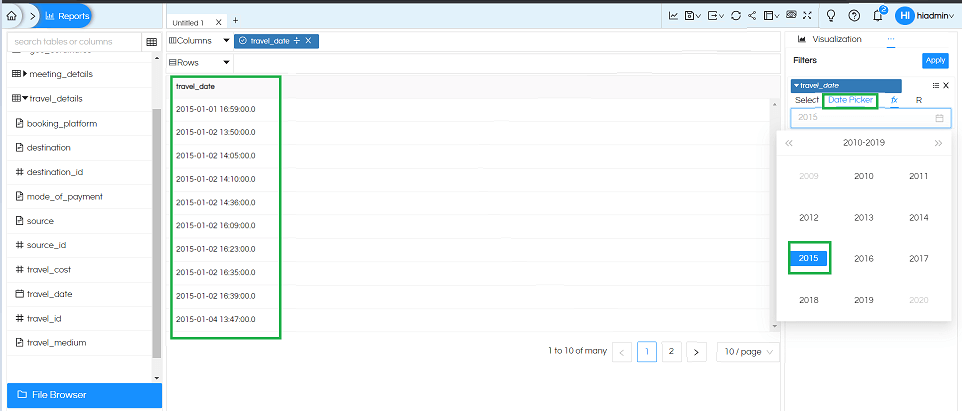The width and height of the screenshot is (962, 411).
Task: Open the three-dots tab in right panel
Action: [x=891, y=39]
